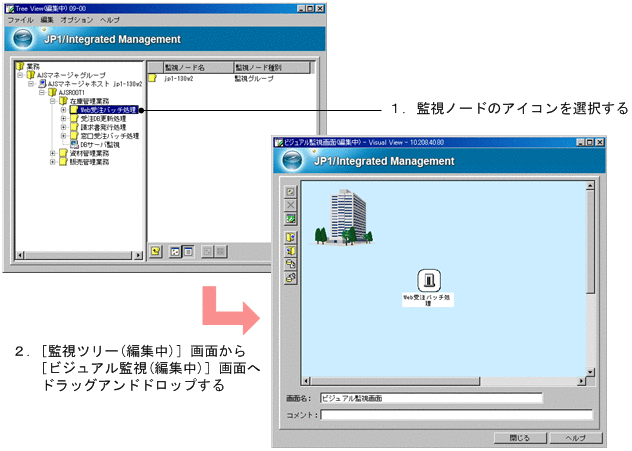Switch to detail list view in Tree View
Viewport: 632px width, 451px height.
pos(188,251)
